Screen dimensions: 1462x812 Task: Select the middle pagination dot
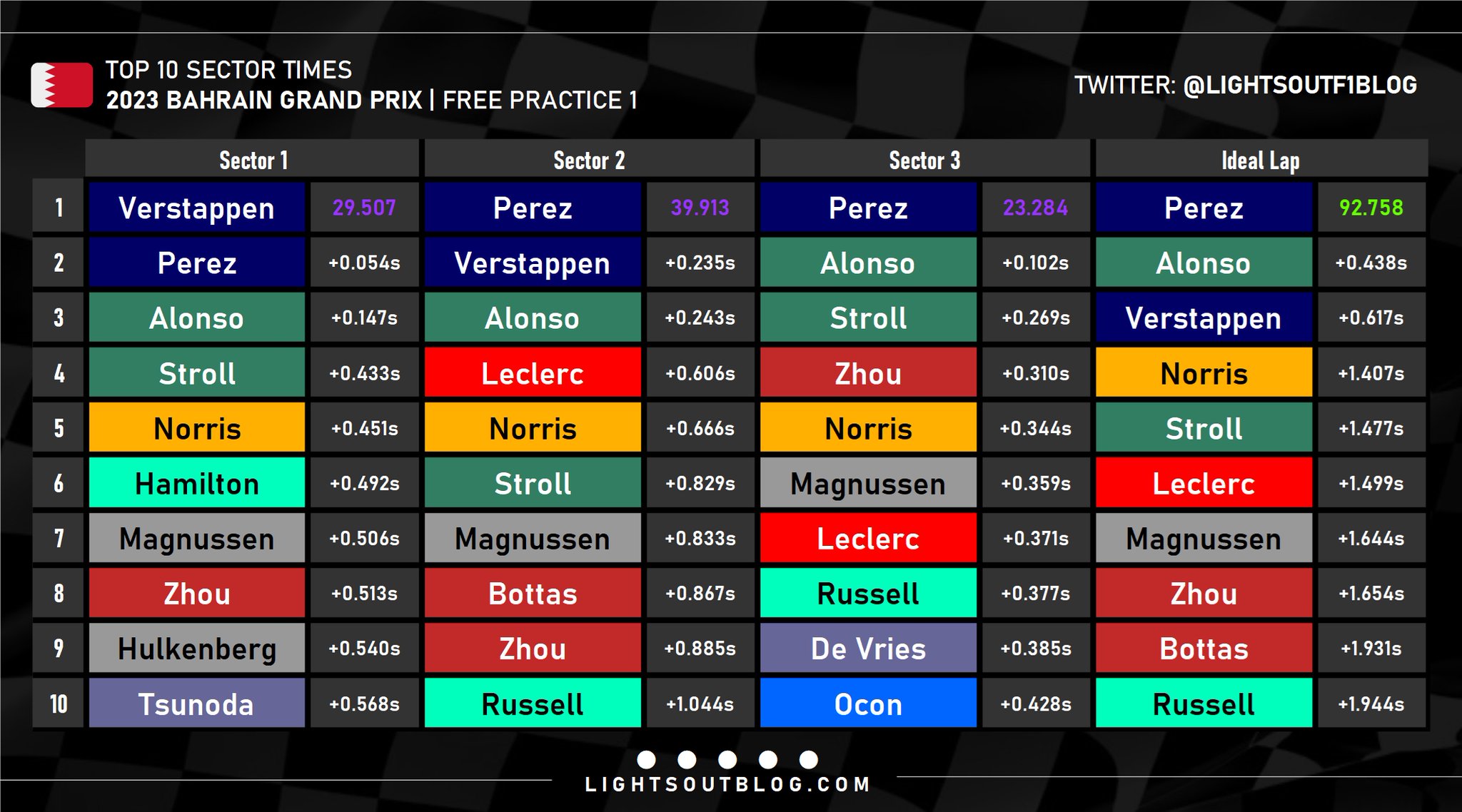click(727, 759)
